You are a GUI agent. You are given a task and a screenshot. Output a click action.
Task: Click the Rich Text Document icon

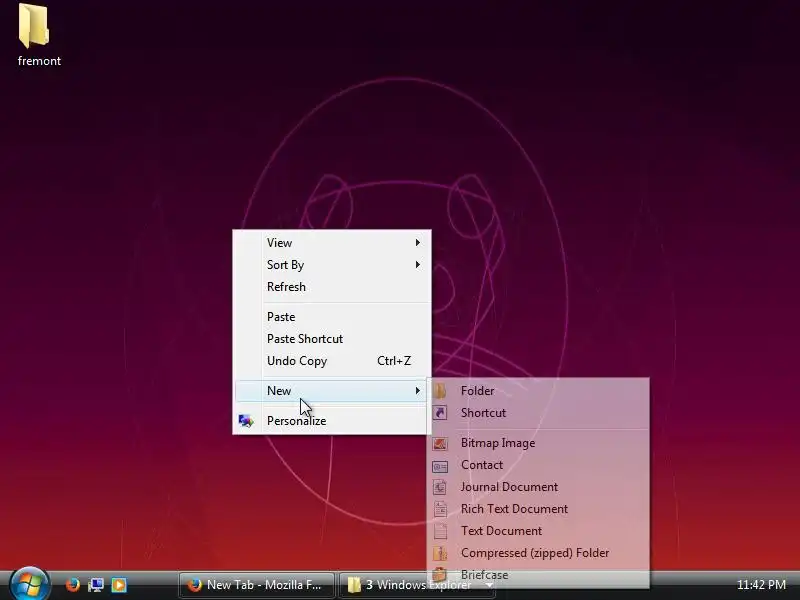pyautogui.click(x=440, y=509)
